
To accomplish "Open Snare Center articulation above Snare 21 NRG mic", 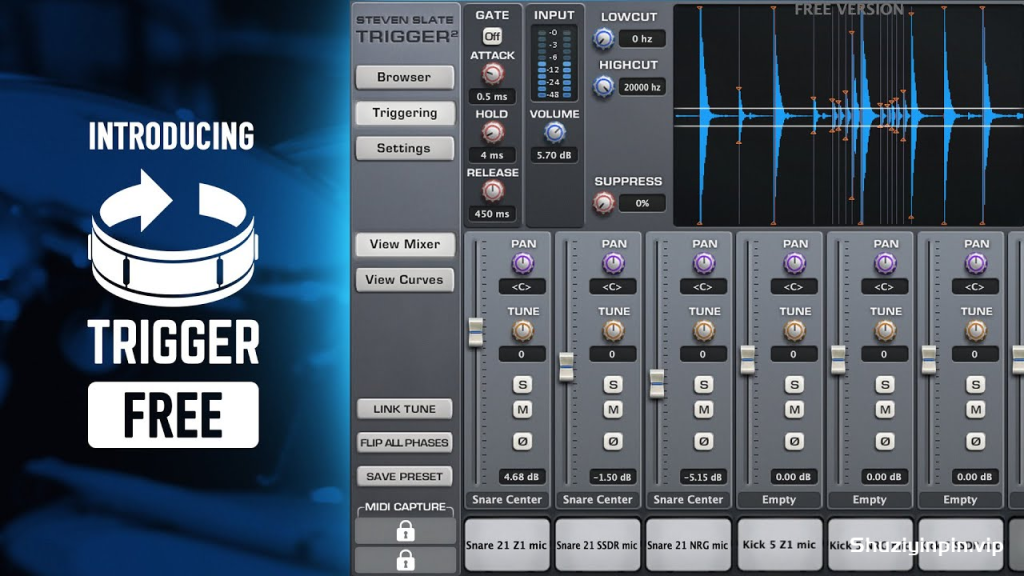I will coord(688,500).
